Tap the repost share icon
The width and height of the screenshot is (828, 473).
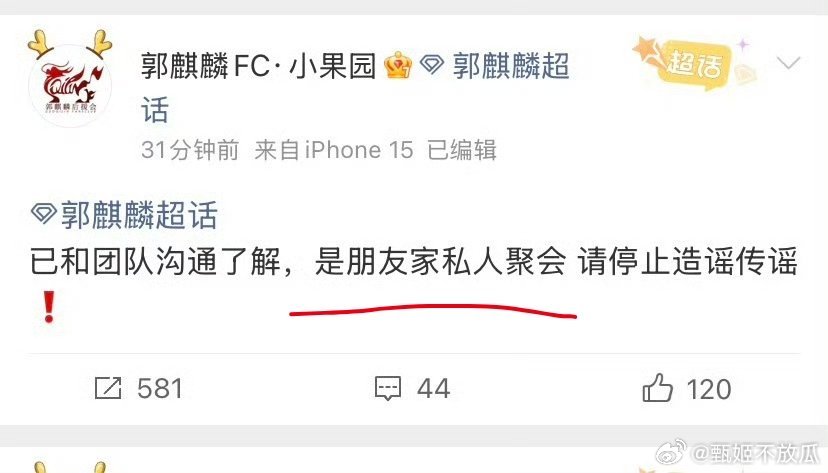tap(108, 388)
